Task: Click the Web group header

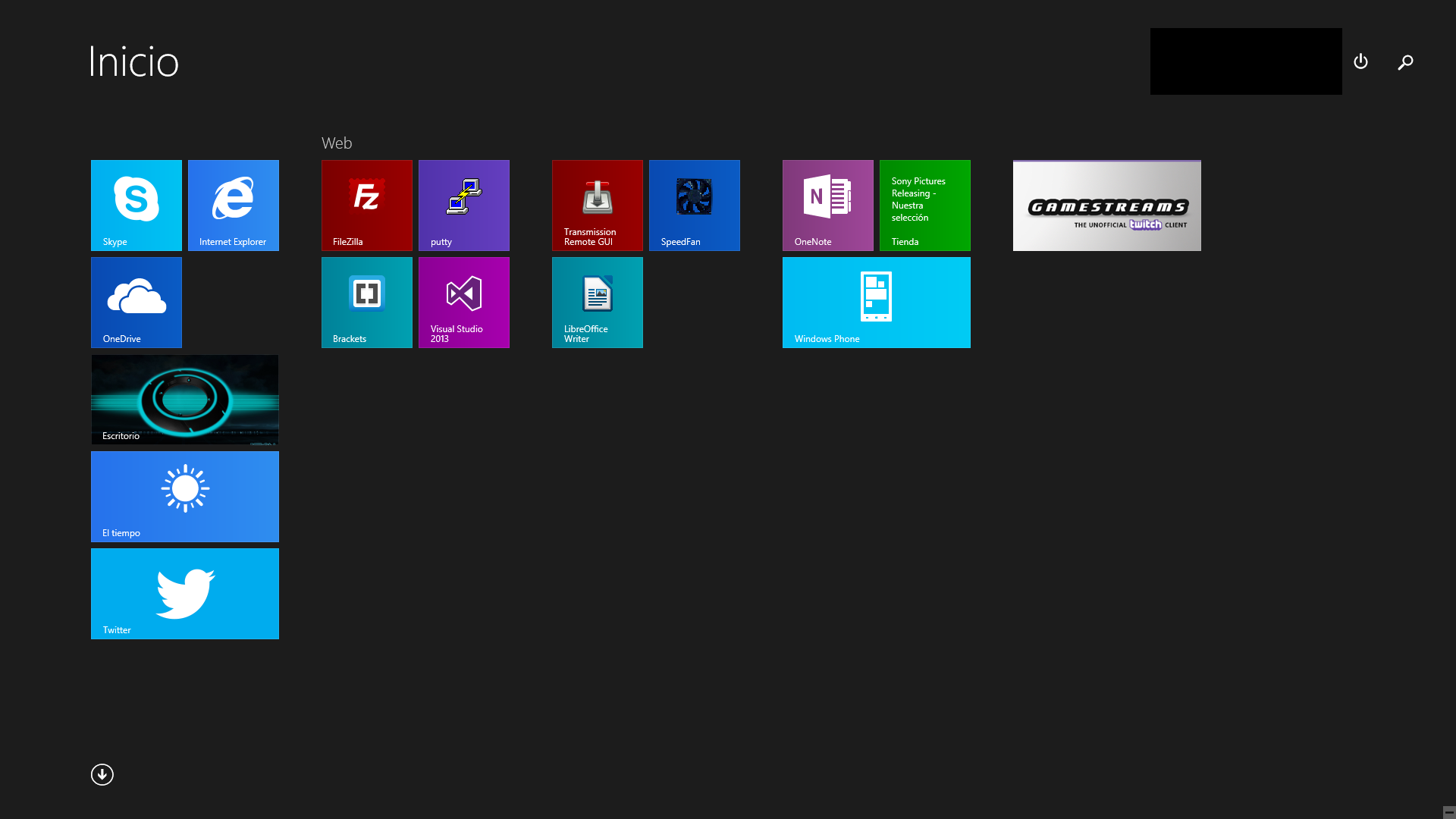Action: [337, 143]
